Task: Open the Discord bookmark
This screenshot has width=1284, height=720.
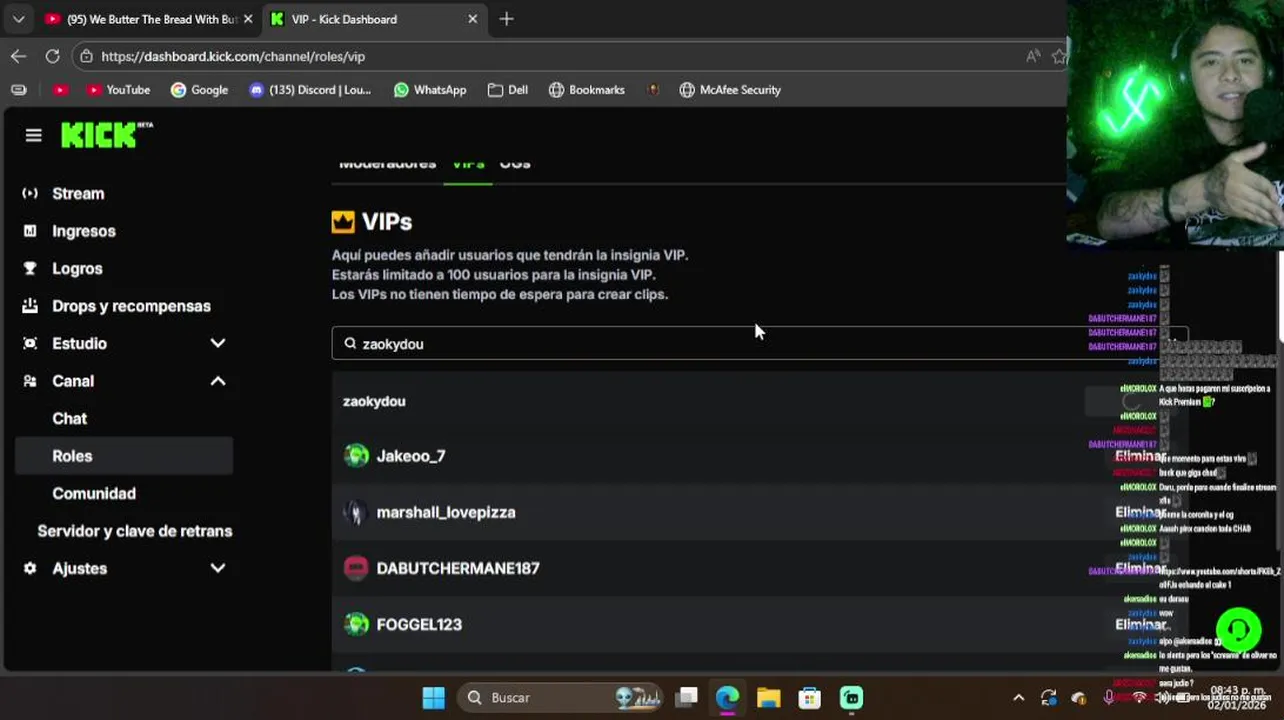Action: [x=310, y=90]
